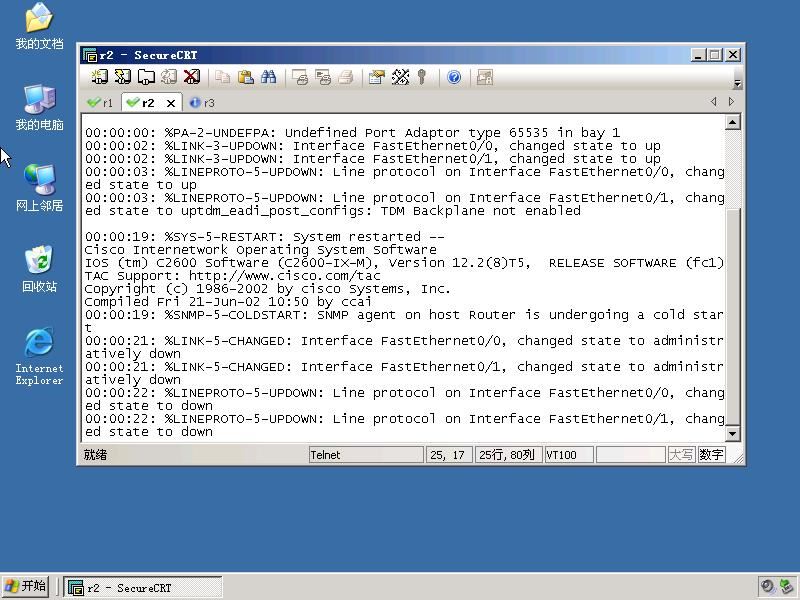Viewport: 800px width, 600px height.
Task: Minimize the SecureCRT window
Action: (x=698, y=55)
